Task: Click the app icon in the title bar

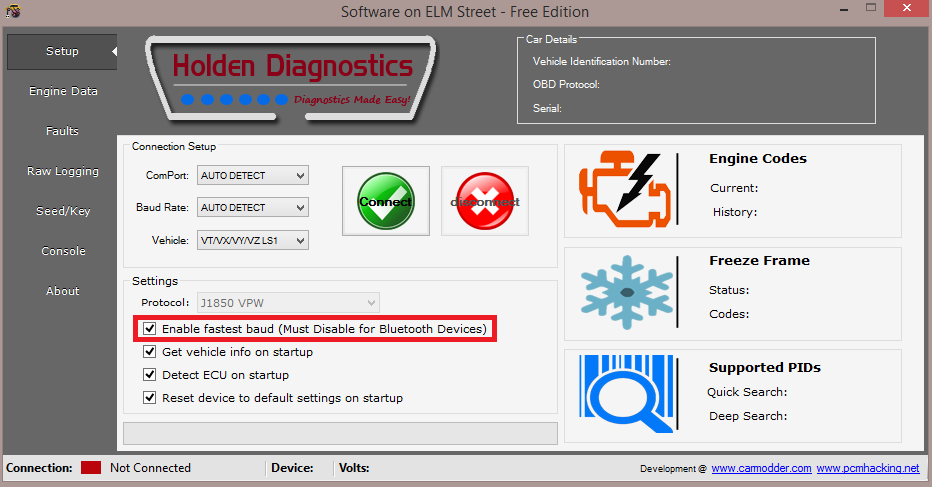Action: coord(12,11)
